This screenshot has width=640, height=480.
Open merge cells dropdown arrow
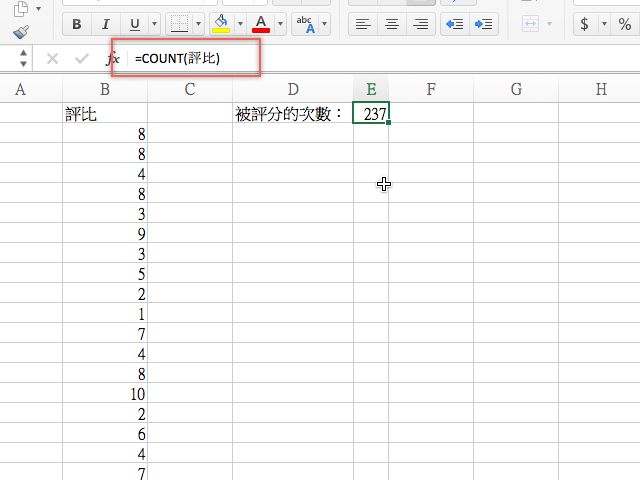click(x=549, y=24)
